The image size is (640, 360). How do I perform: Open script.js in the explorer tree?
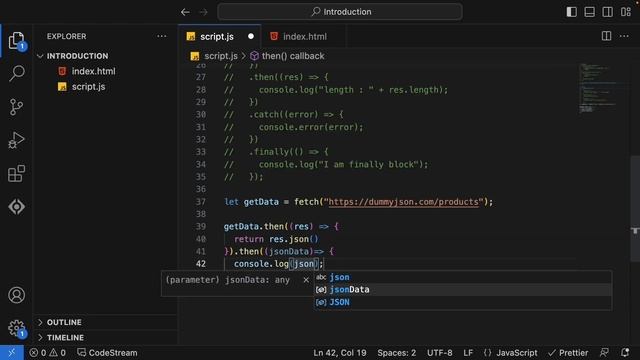88,87
